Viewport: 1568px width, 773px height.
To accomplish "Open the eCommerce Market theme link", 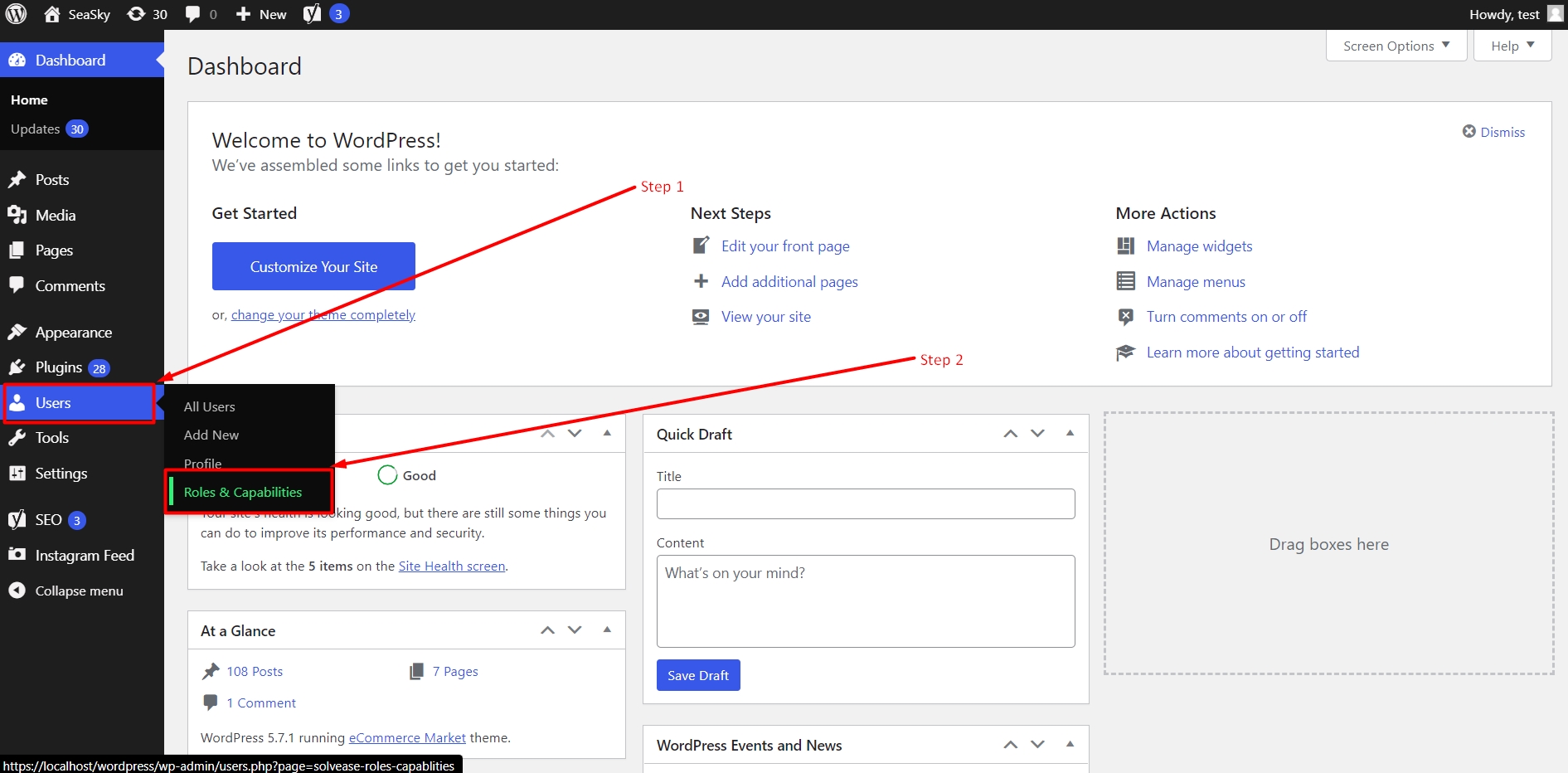I will pyautogui.click(x=407, y=737).
